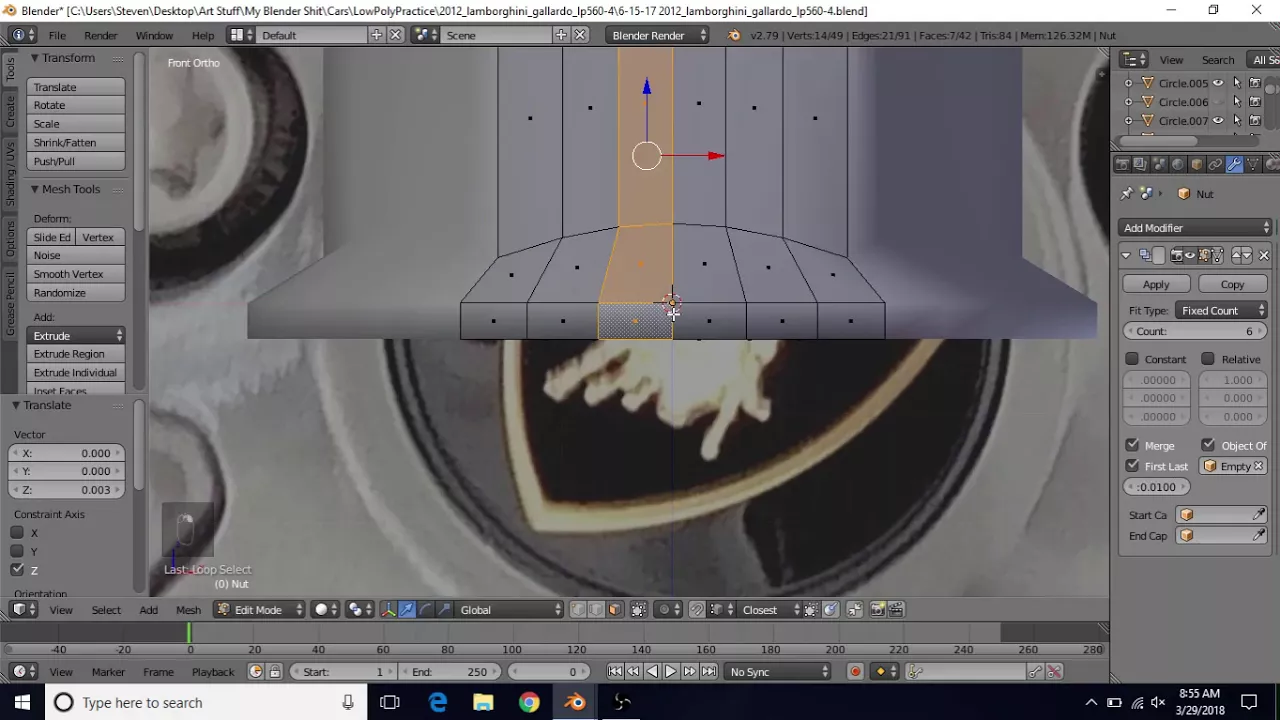
Task: Open the Modifiers wrench tab
Action: pyautogui.click(x=1234, y=165)
